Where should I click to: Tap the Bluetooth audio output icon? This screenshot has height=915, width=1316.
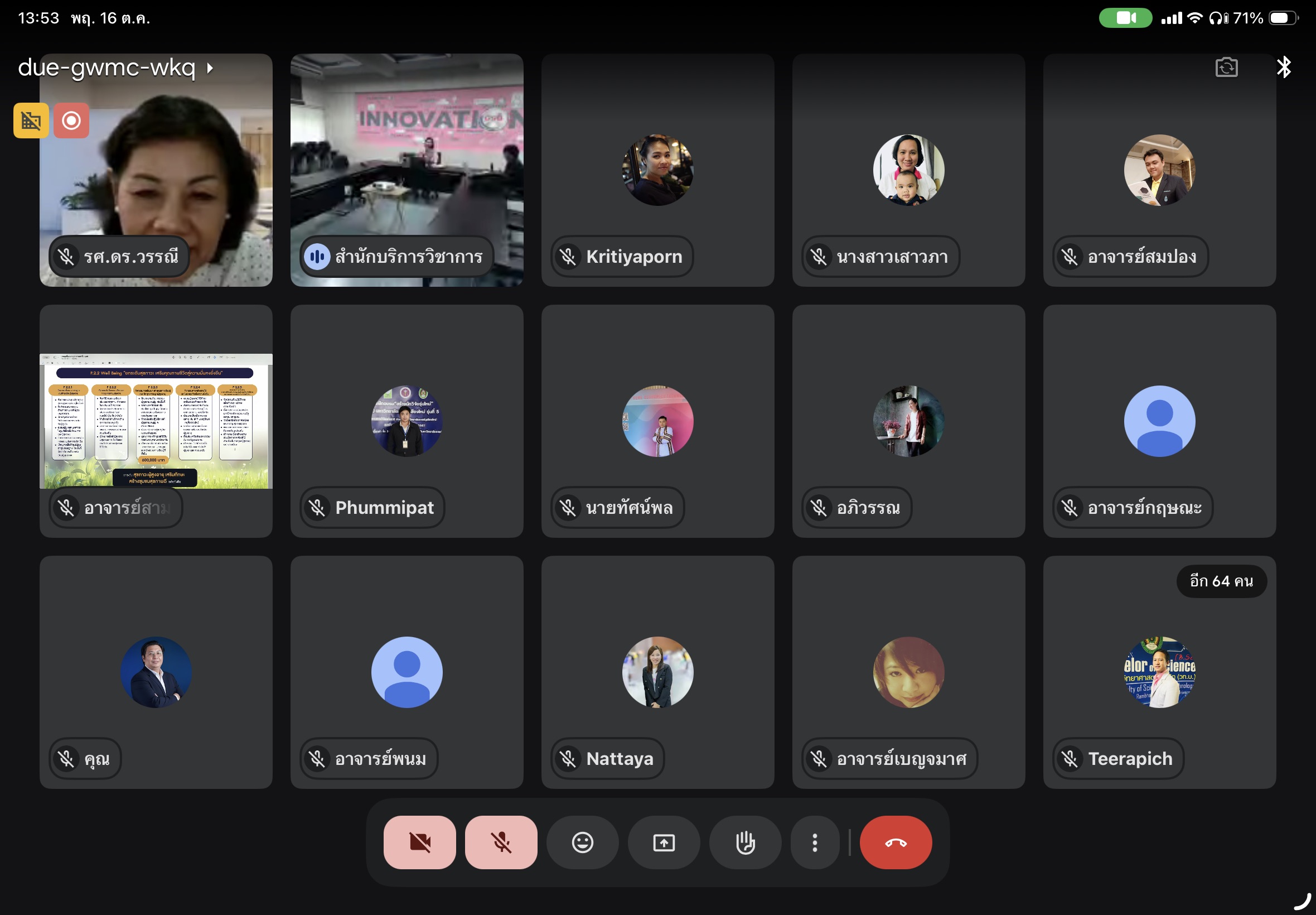1284,68
